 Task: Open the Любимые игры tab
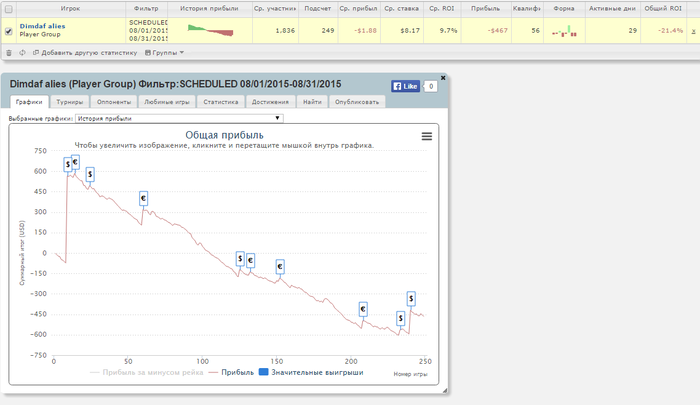coord(167,102)
